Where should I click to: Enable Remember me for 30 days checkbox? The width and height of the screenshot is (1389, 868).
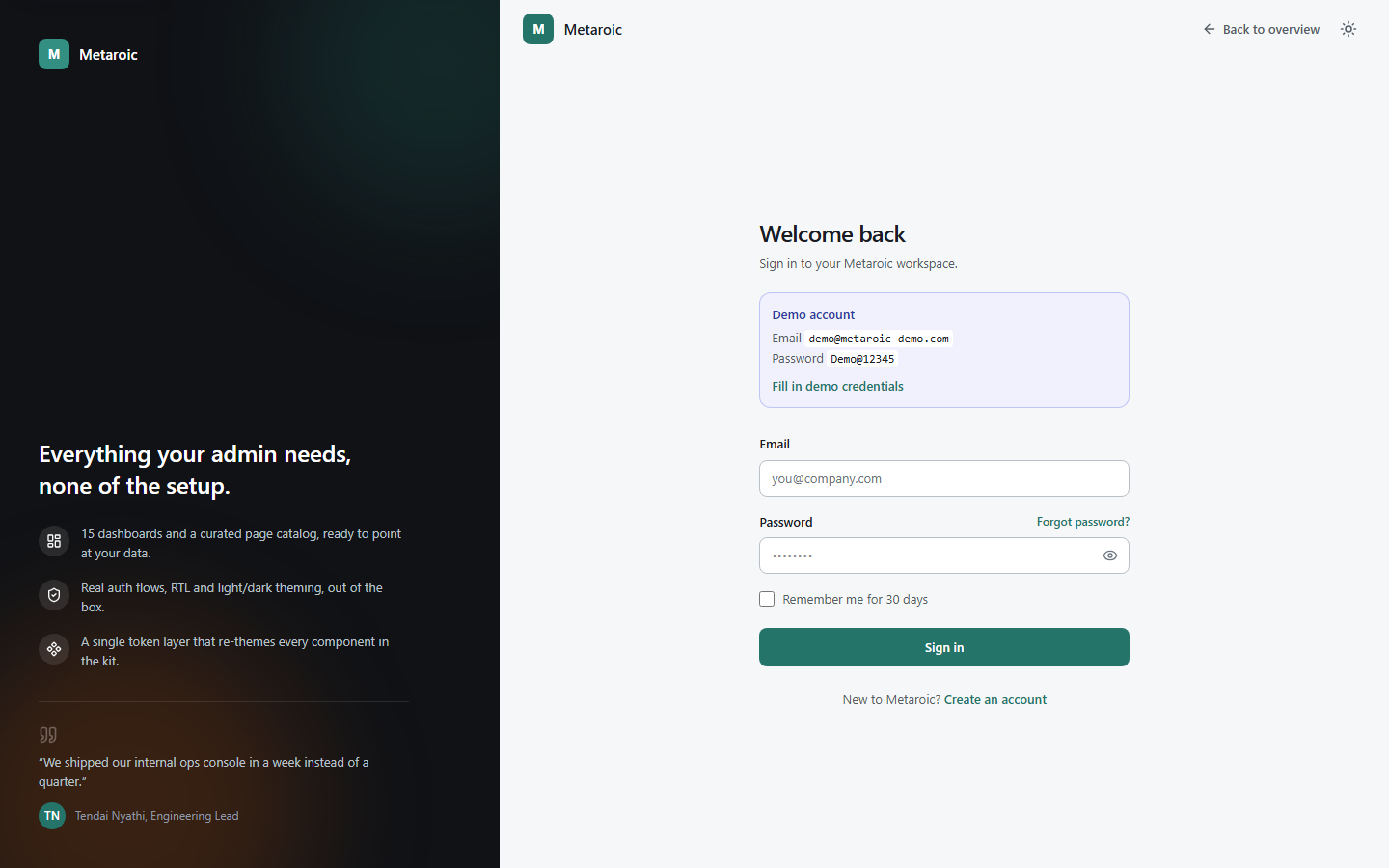point(767,599)
